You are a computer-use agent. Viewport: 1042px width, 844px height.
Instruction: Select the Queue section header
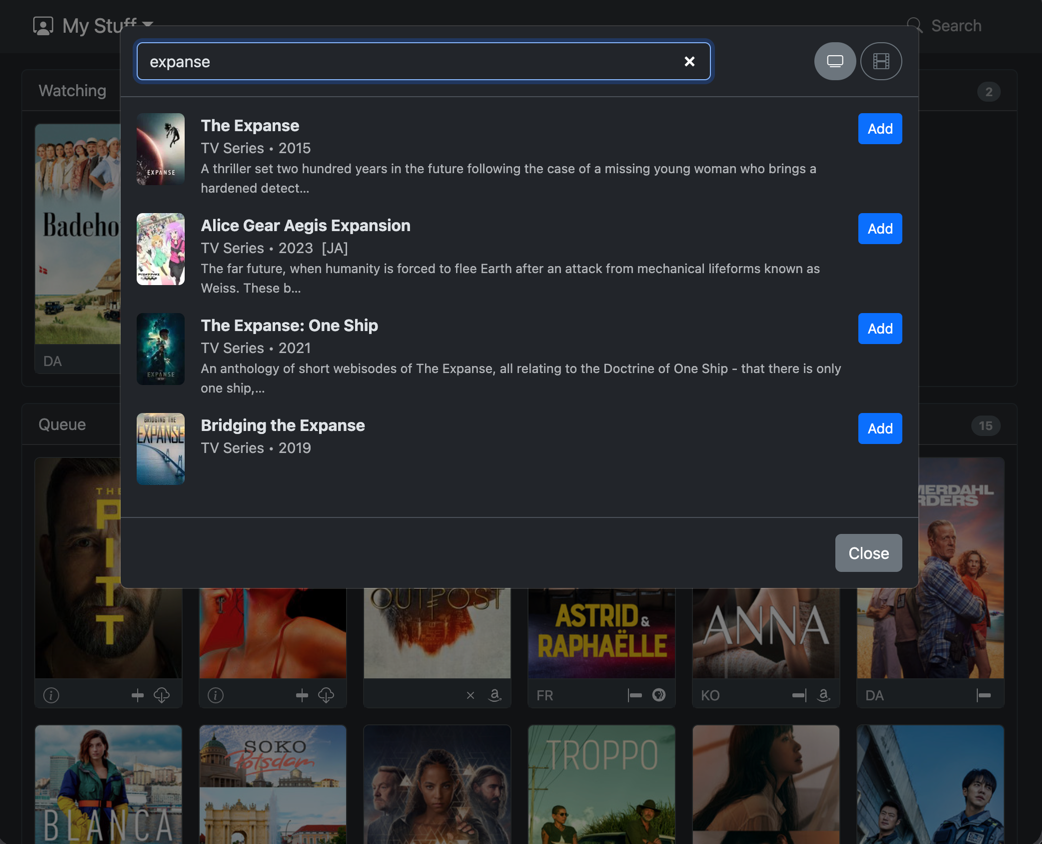(x=62, y=425)
